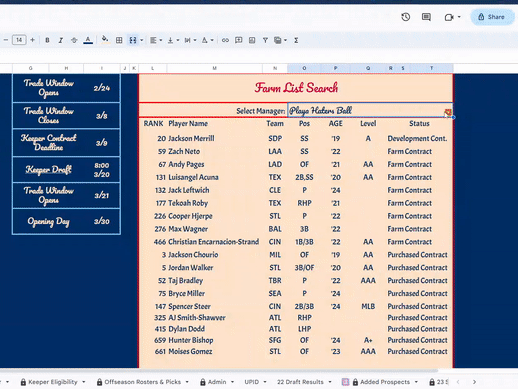This screenshot has height=389, width=518.
Task: Open Offseason Rosters & Picks tab menu arrow
Action: (x=187, y=382)
